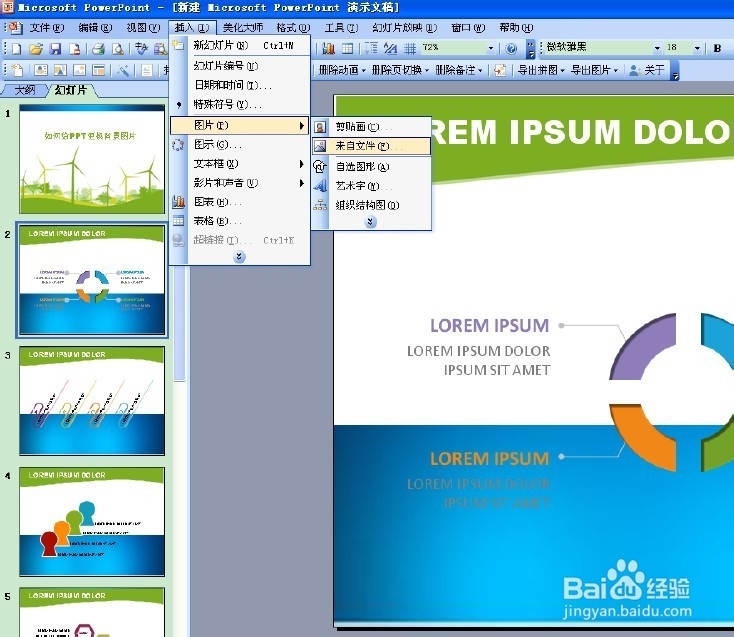Open the 文本框 submenu entry
Screen dimensions: 734x637
tap(240, 164)
